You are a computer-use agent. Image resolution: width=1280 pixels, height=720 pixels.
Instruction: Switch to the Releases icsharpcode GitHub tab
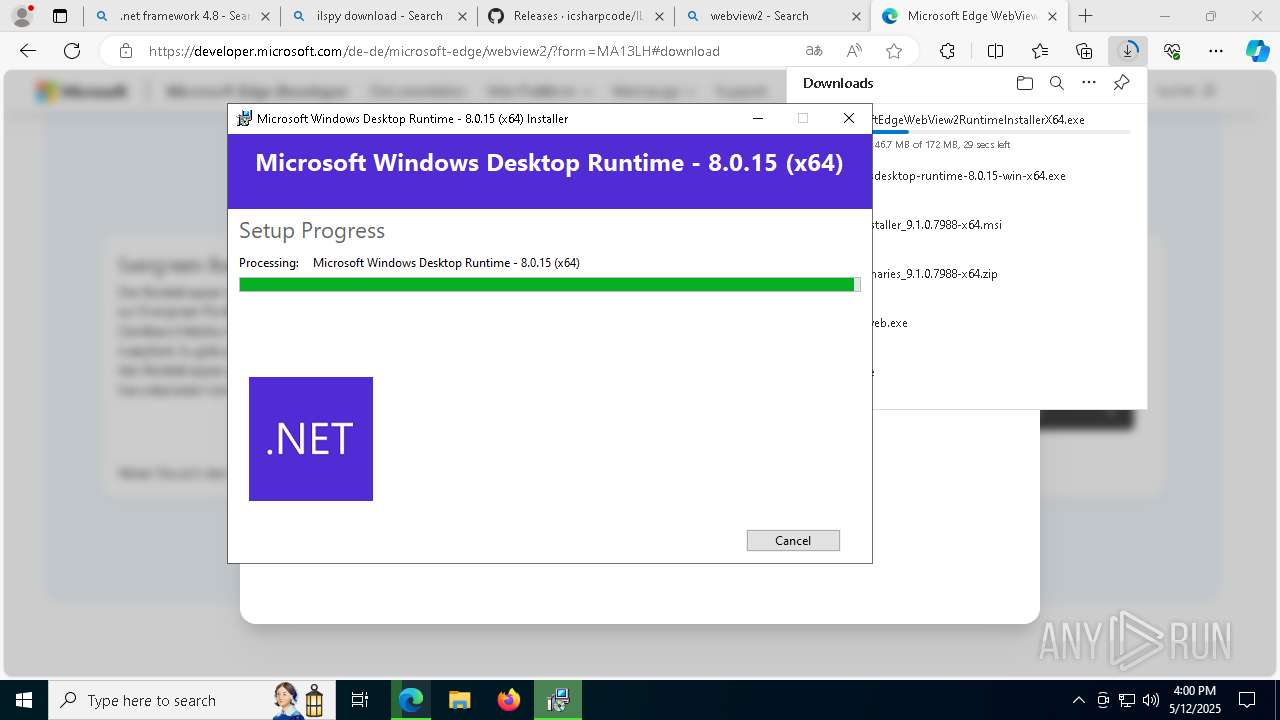(x=566, y=16)
